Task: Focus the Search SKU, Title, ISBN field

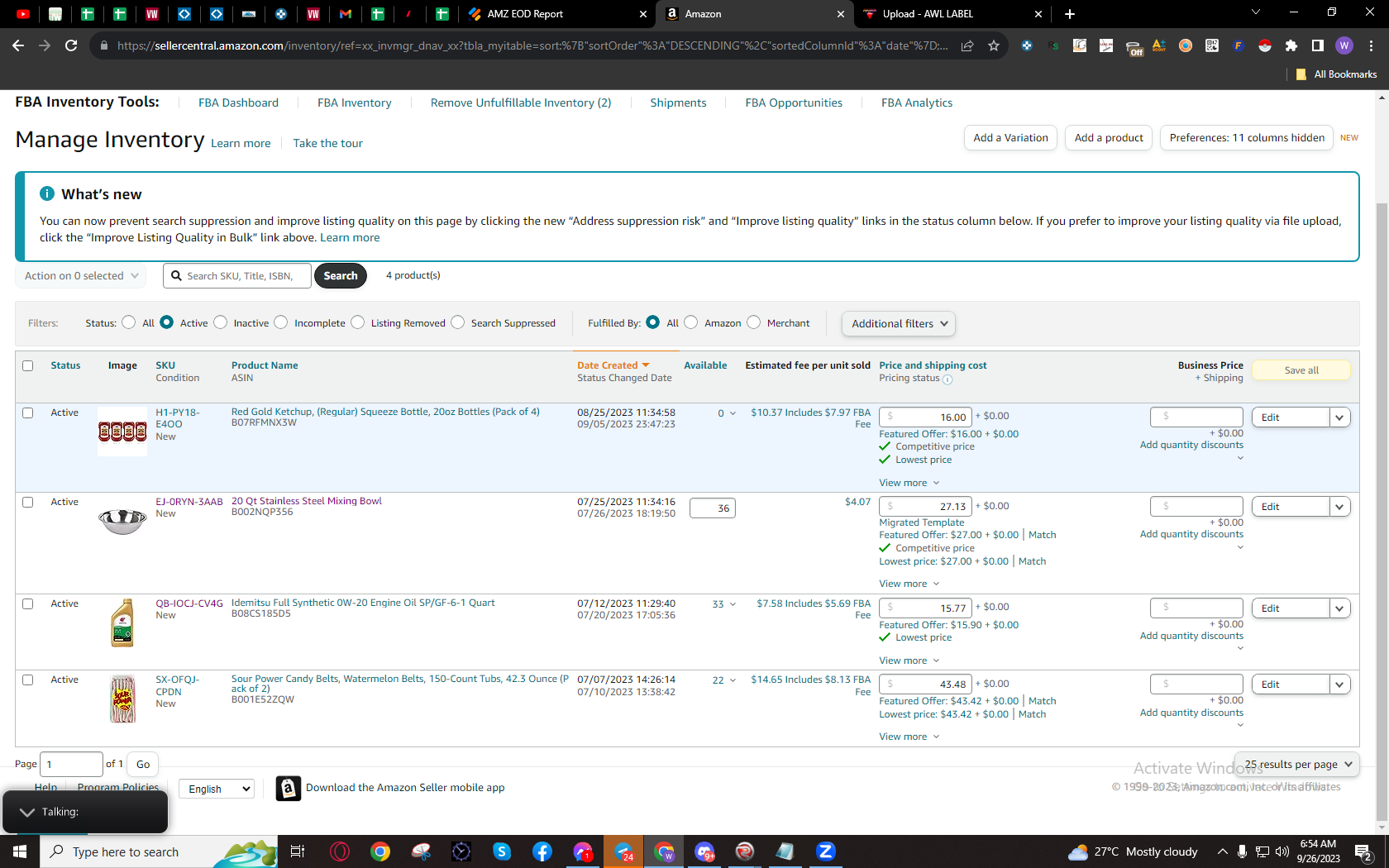Action: pyautogui.click(x=237, y=276)
